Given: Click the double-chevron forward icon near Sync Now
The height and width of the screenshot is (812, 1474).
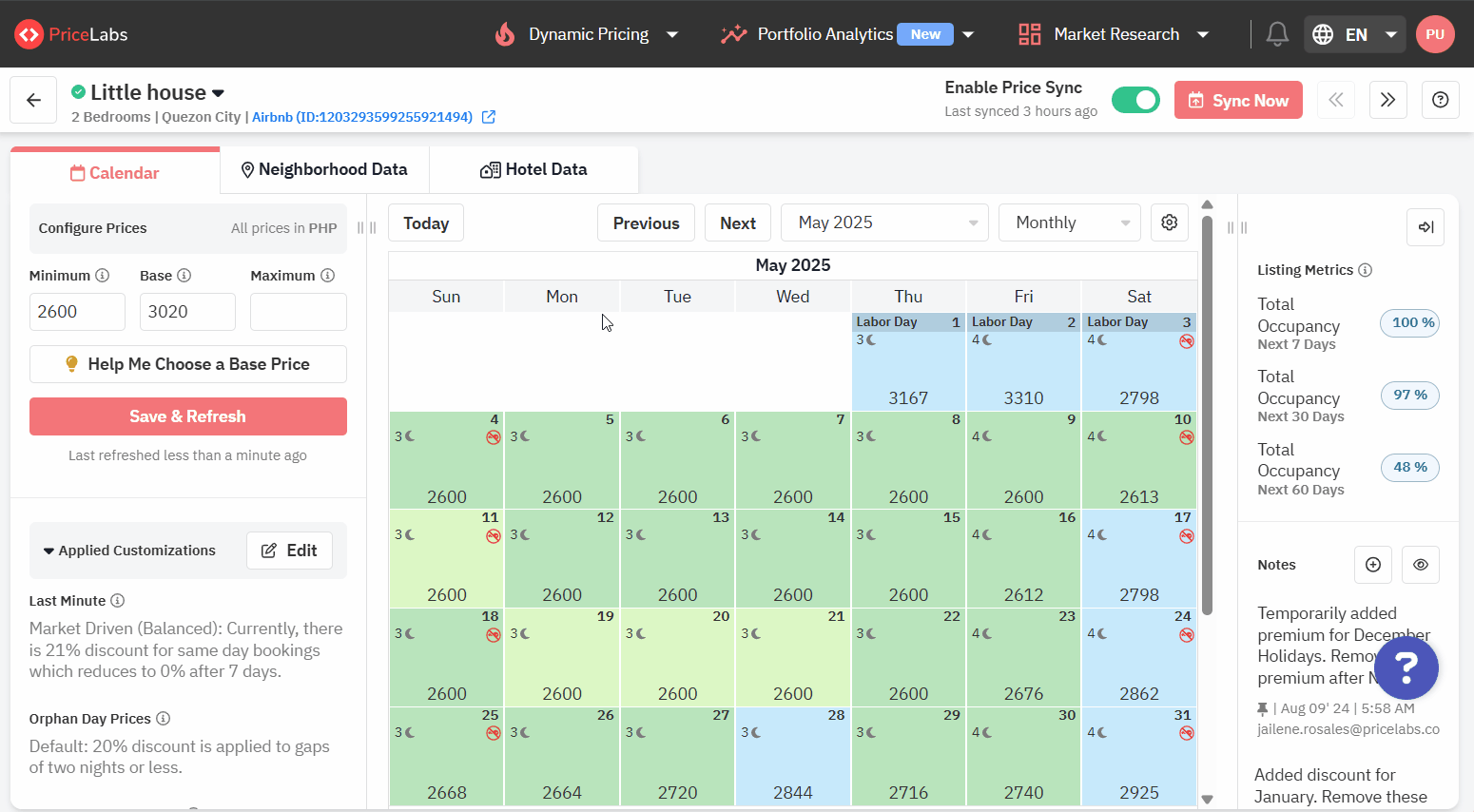Looking at the screenshot, I should (x=1387, y=99).
